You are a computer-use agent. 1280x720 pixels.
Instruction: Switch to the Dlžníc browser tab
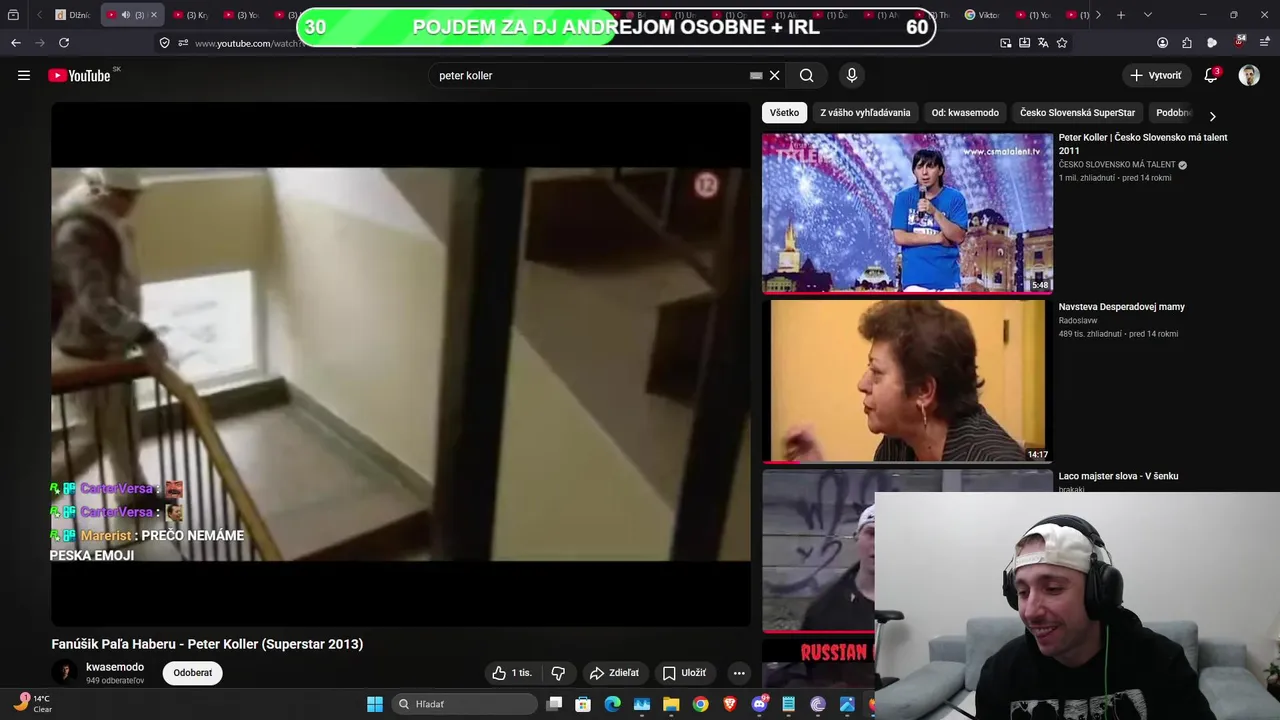[73, 15]
